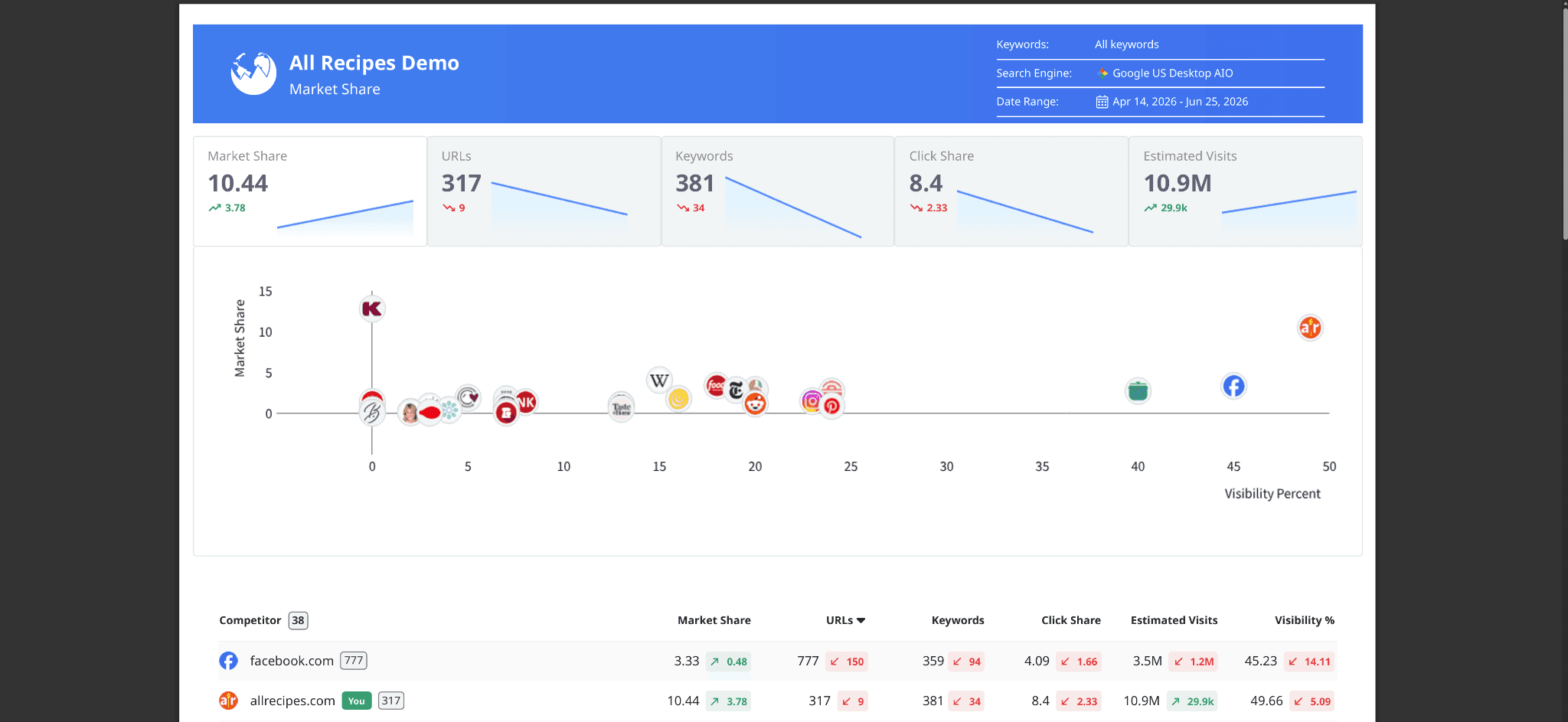Switch to the Estimated Visits metric card
The image size is (1568, 722).
tap(1246, 191)
